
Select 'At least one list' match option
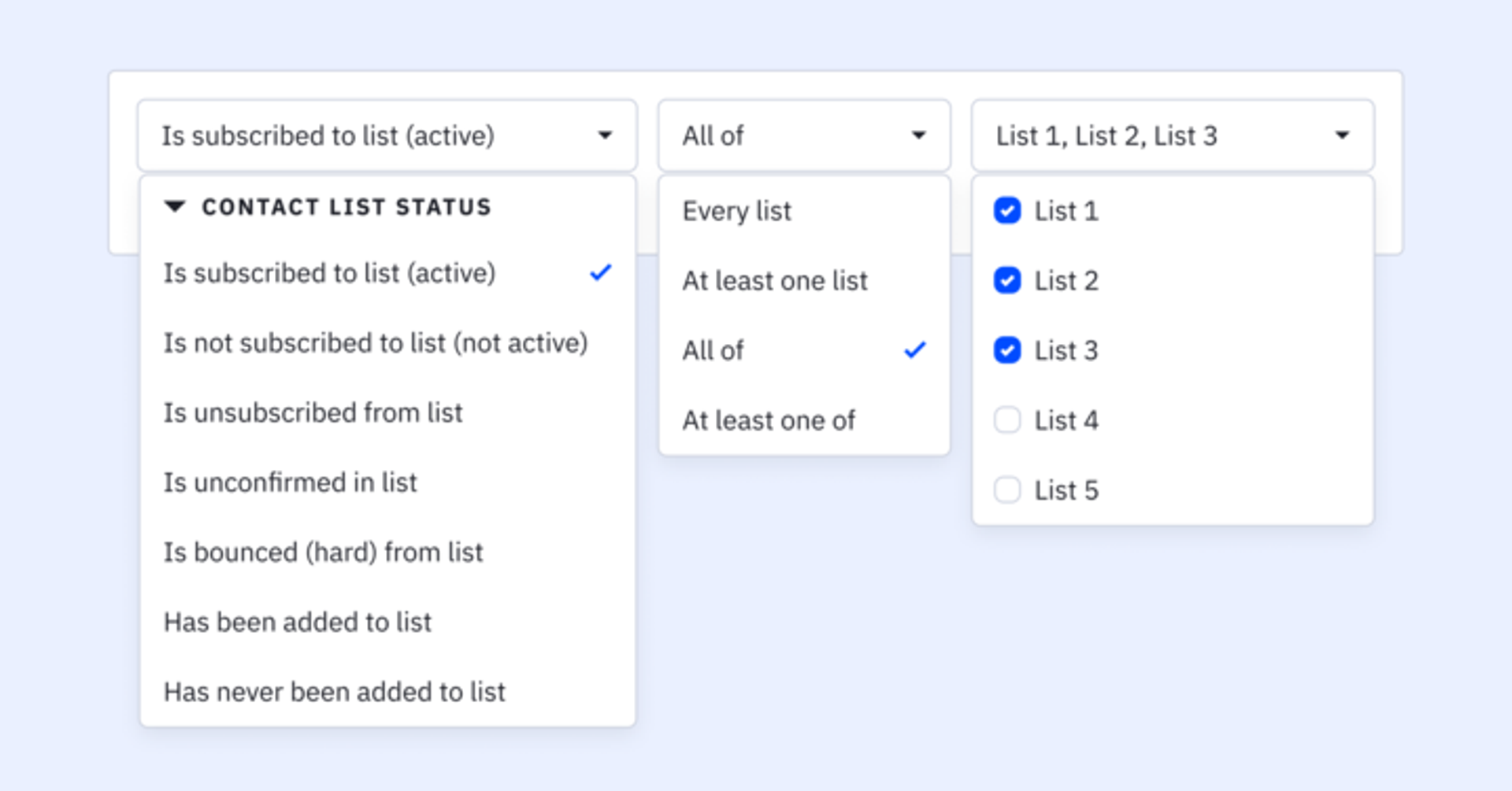776,280
